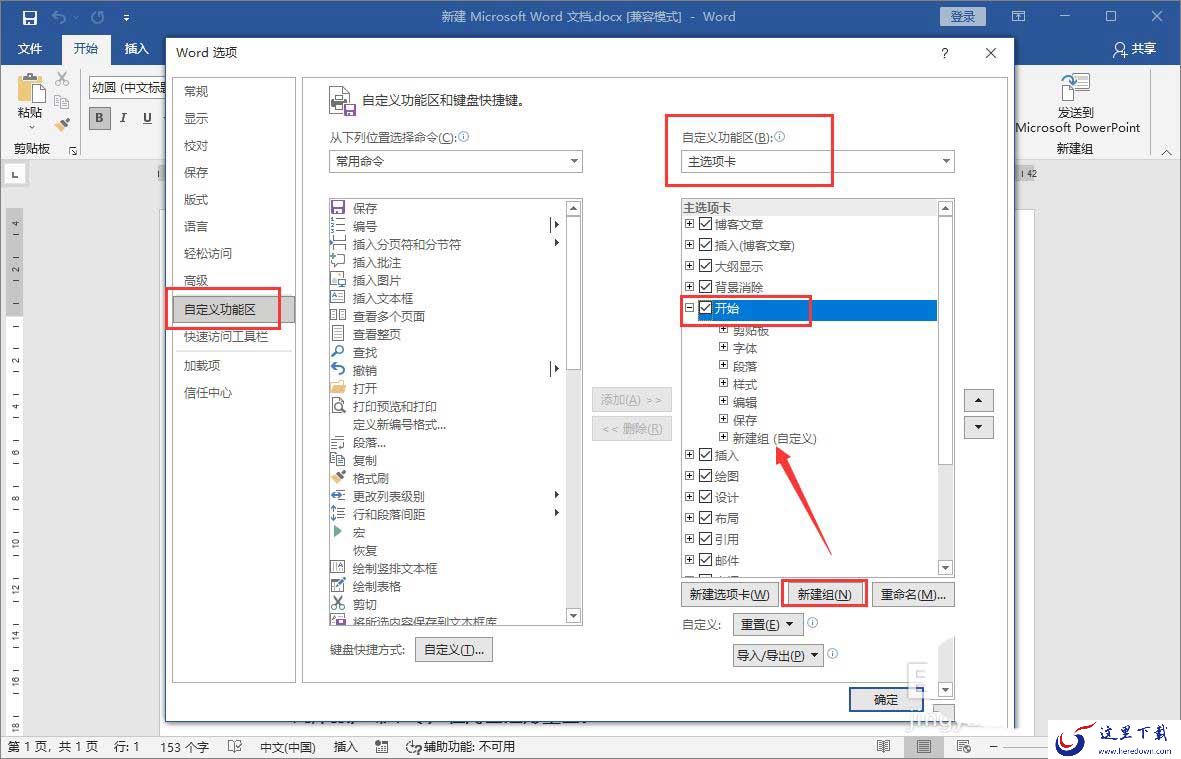Uncheck the 绘图 tab checkbox
Image resolution: width=1181 pixels, height=759 pixels.
pyautogui.click(x=705, y=476)
